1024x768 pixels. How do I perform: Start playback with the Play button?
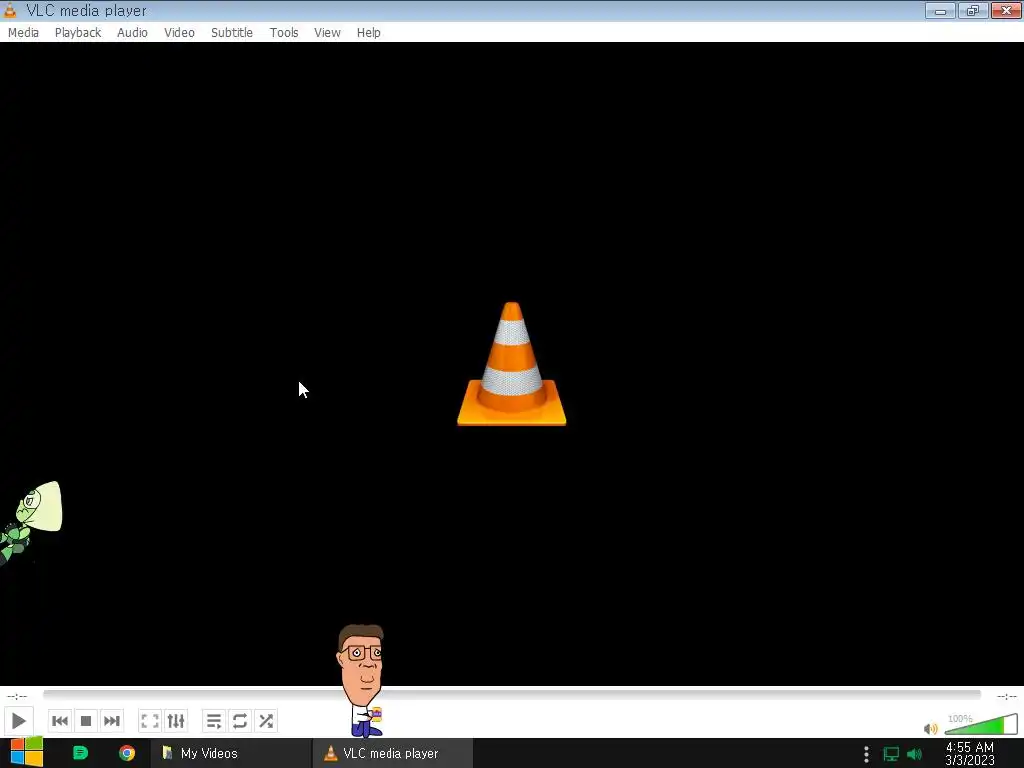18,721
